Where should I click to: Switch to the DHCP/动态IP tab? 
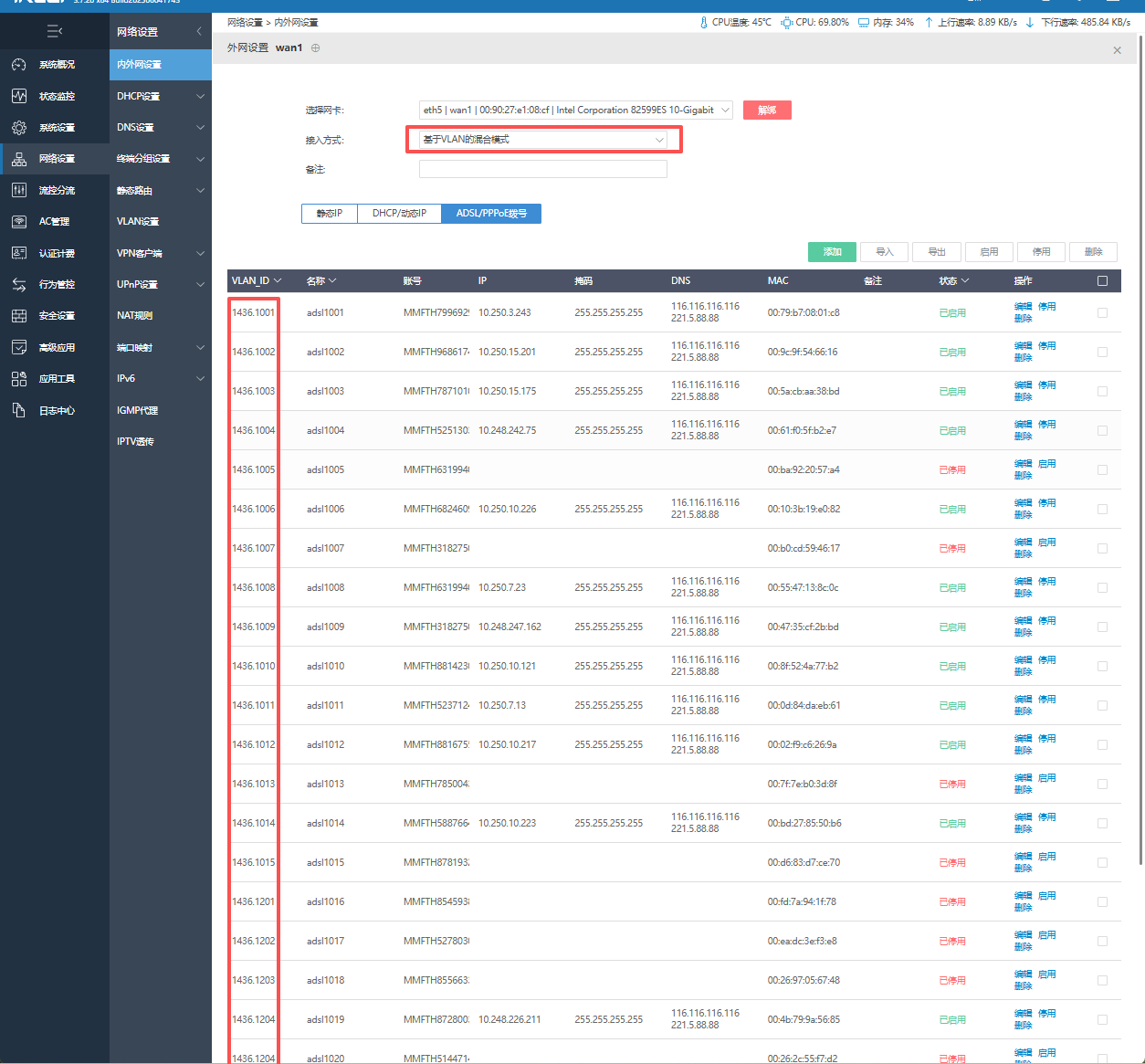399,214
